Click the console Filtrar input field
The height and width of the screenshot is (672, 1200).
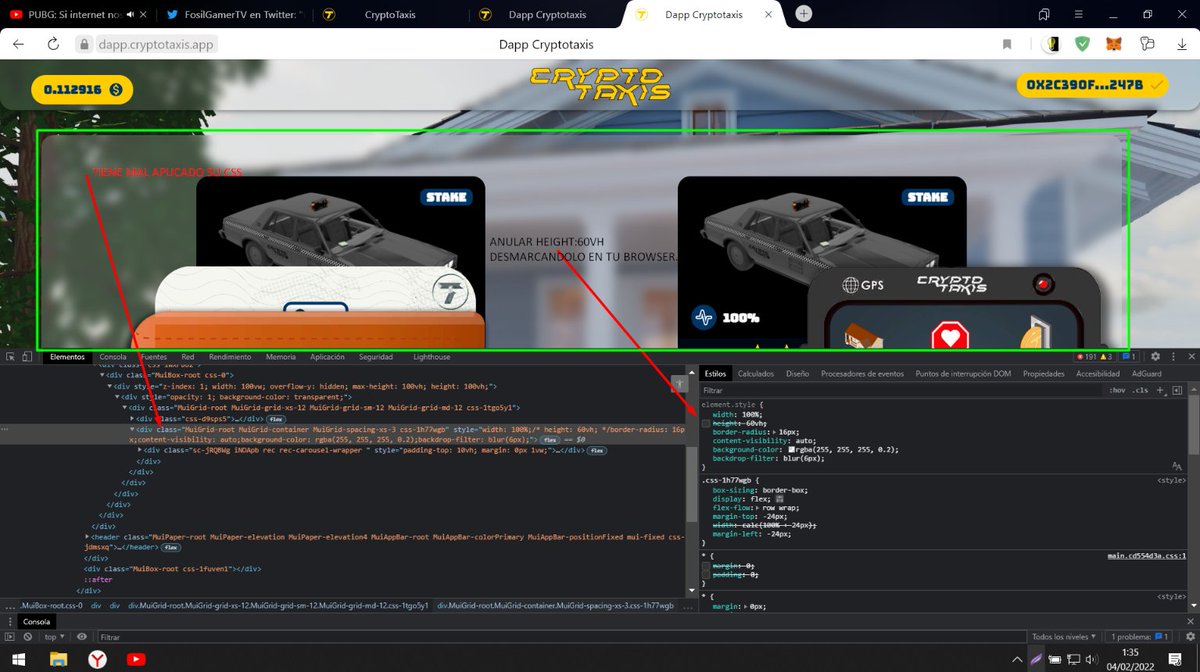point(560,637)
